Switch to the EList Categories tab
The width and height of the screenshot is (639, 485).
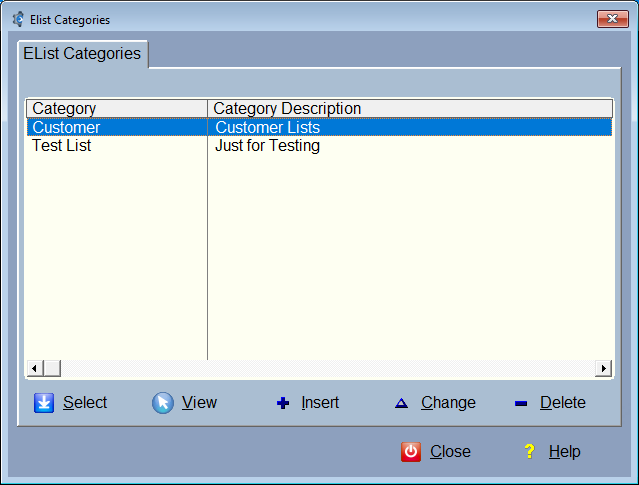pyautogui.click(x=82, y=54)
